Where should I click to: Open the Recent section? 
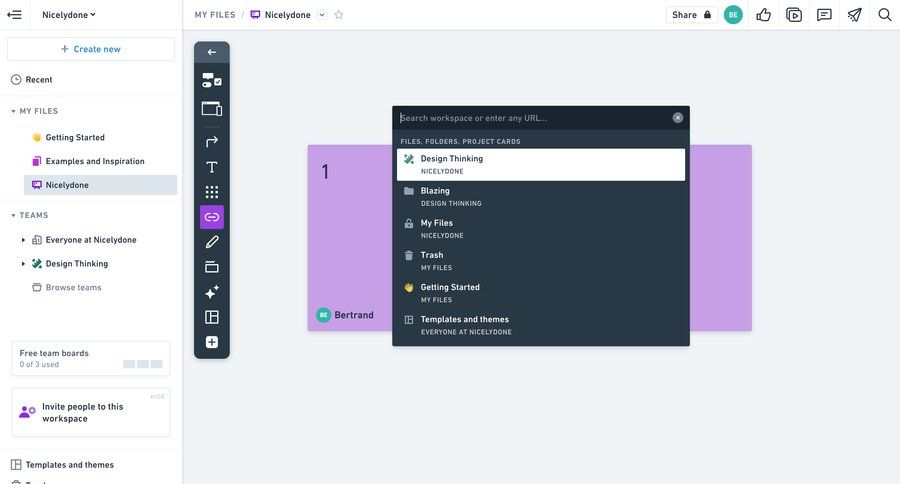[32, 80]
